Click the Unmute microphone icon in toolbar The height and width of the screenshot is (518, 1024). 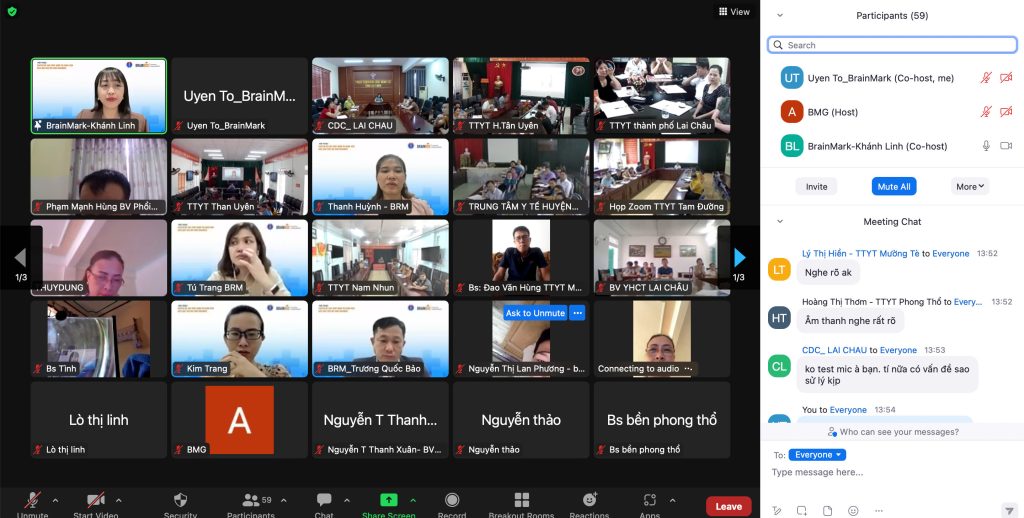pyautogui.click(x=32, y=500)
